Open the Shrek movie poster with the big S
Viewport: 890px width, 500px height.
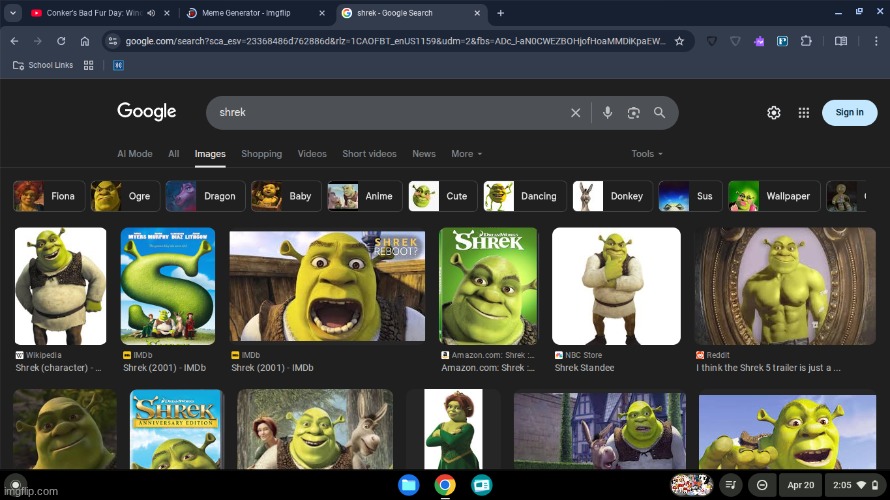pyautogui.click(x=168, y=286)
